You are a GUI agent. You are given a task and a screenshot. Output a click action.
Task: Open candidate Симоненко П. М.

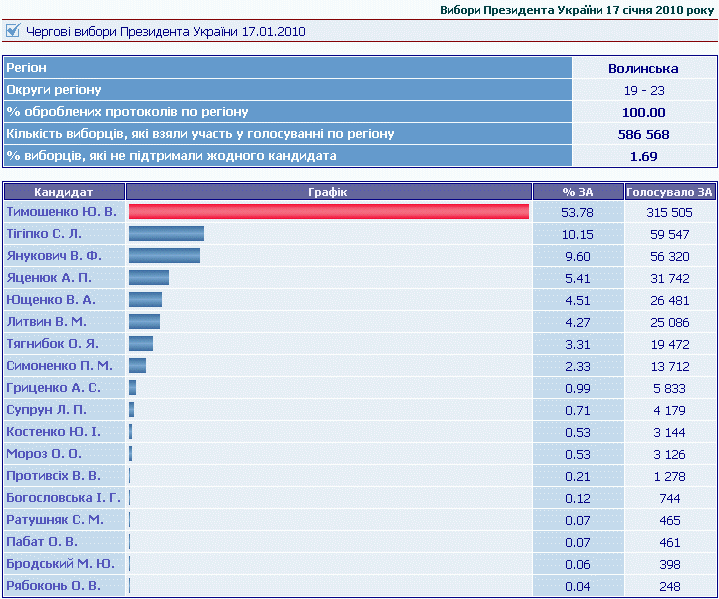point(59,365)
